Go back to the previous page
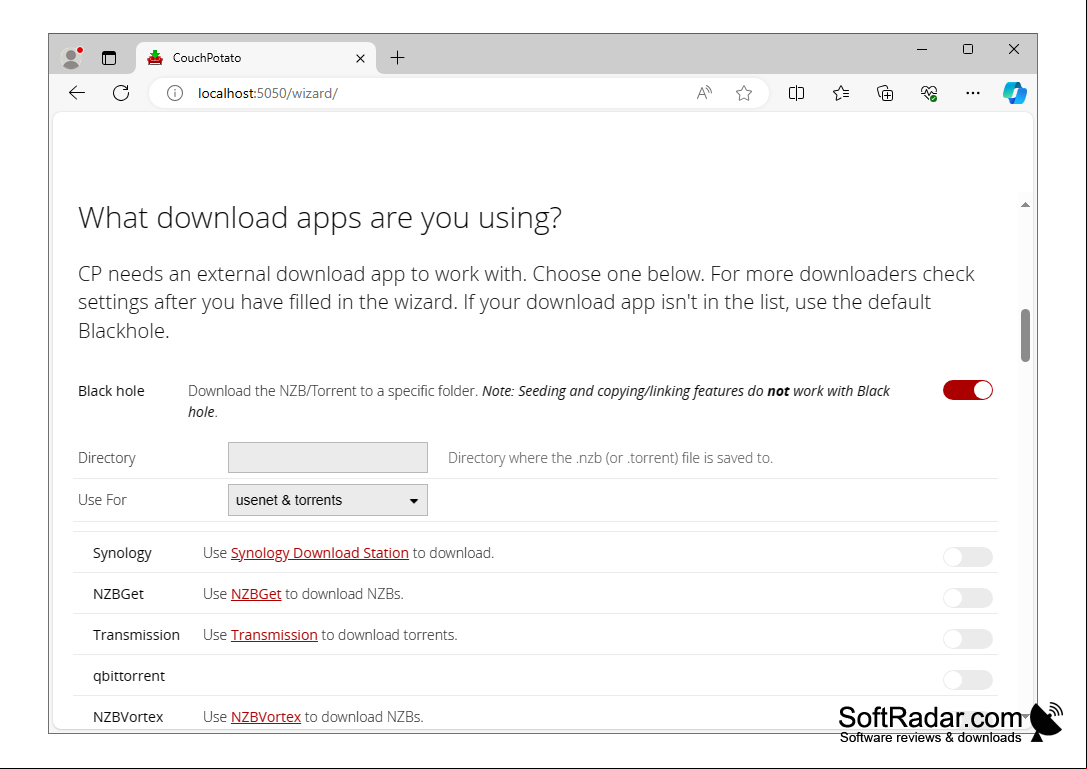The width and height of the screenshot is (1087, 769). [77, 93]
